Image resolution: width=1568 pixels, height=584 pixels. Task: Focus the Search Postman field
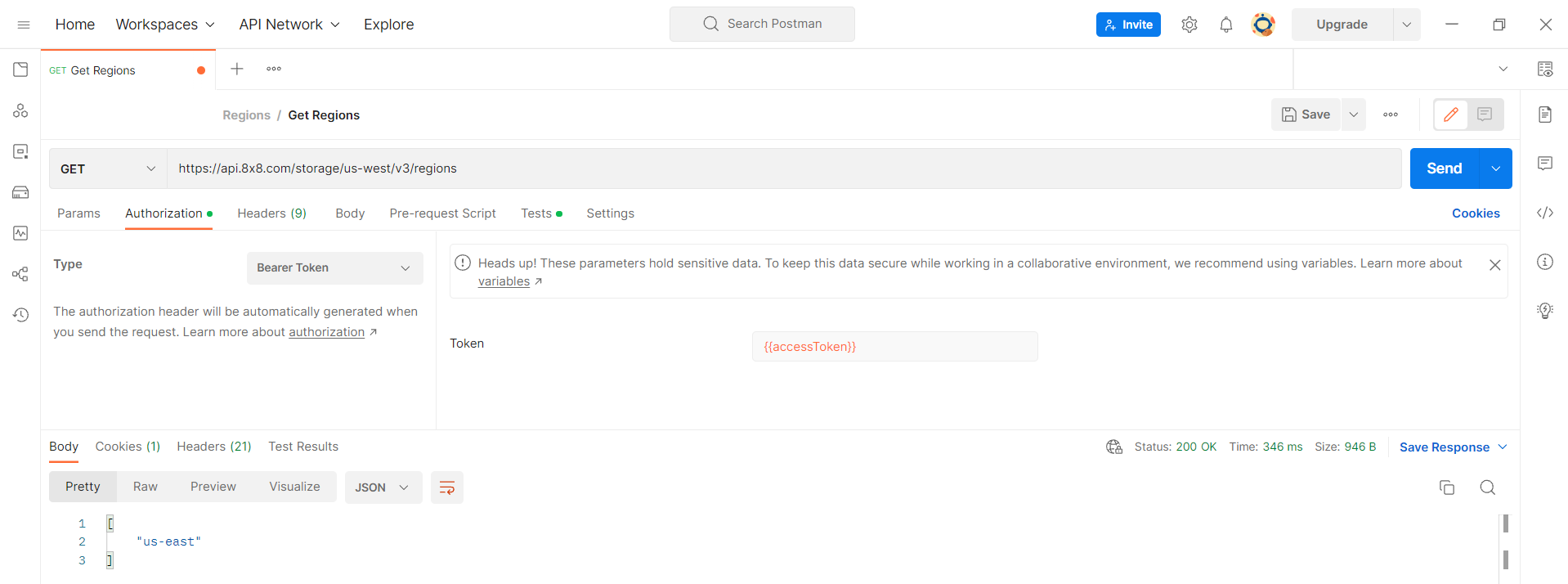pos(762,24)
